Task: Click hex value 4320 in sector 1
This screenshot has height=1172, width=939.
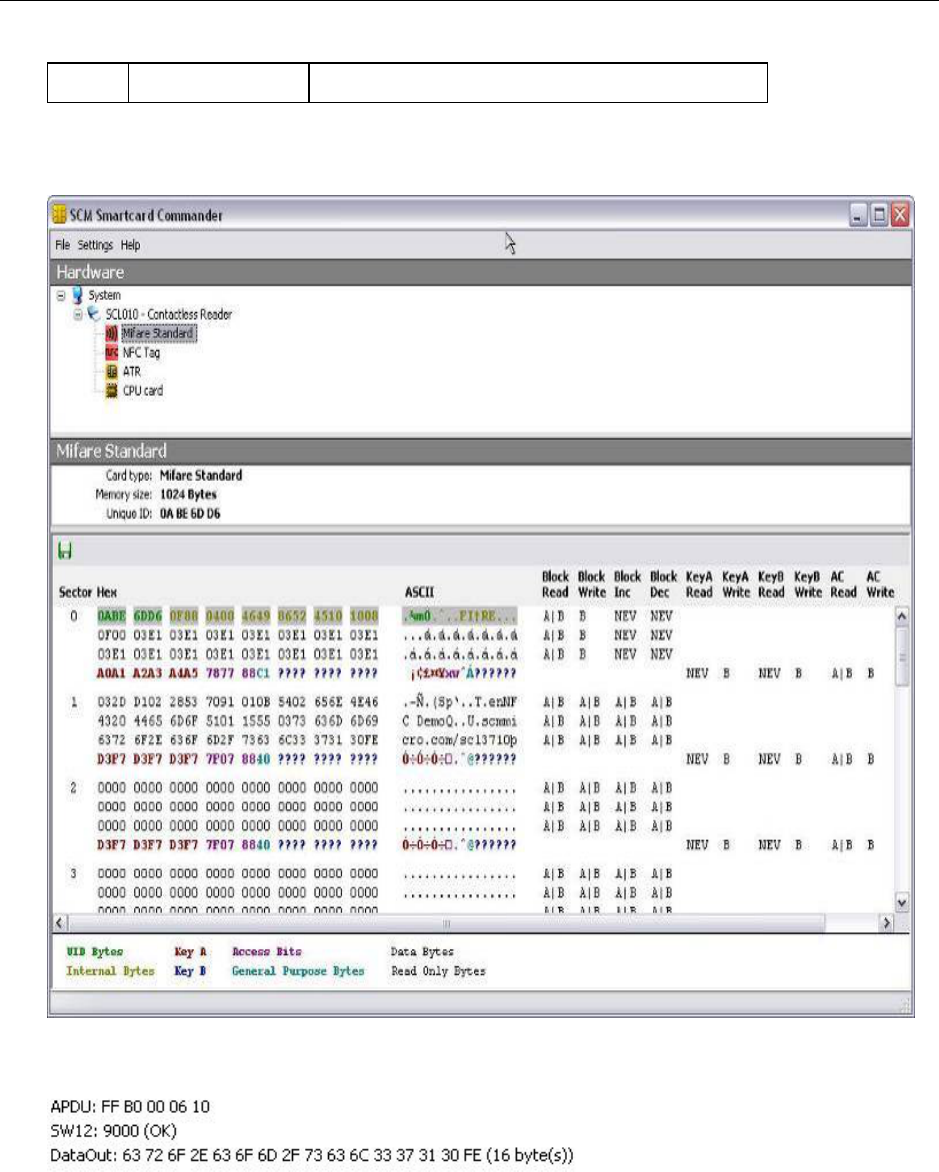Action: coord(111,721)
